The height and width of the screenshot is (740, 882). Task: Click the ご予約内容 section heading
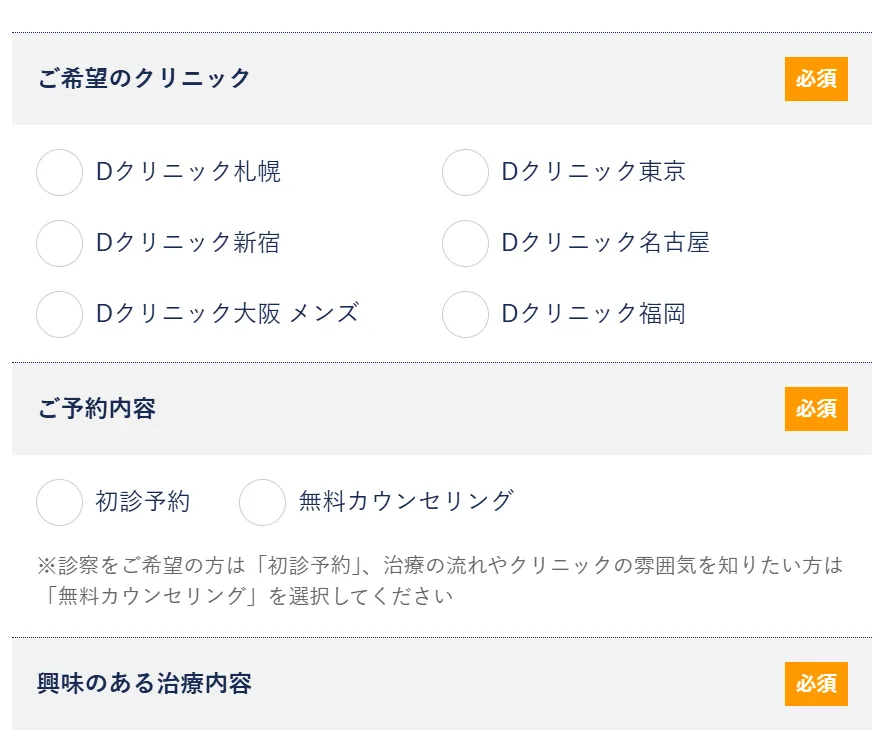pyautogui.click(x=97, y=409)
